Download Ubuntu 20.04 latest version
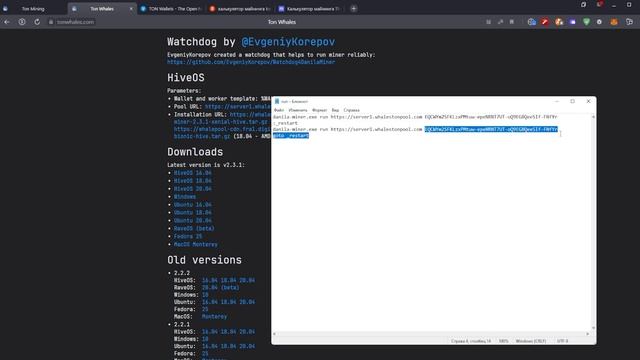 click(x=193, y=221)
